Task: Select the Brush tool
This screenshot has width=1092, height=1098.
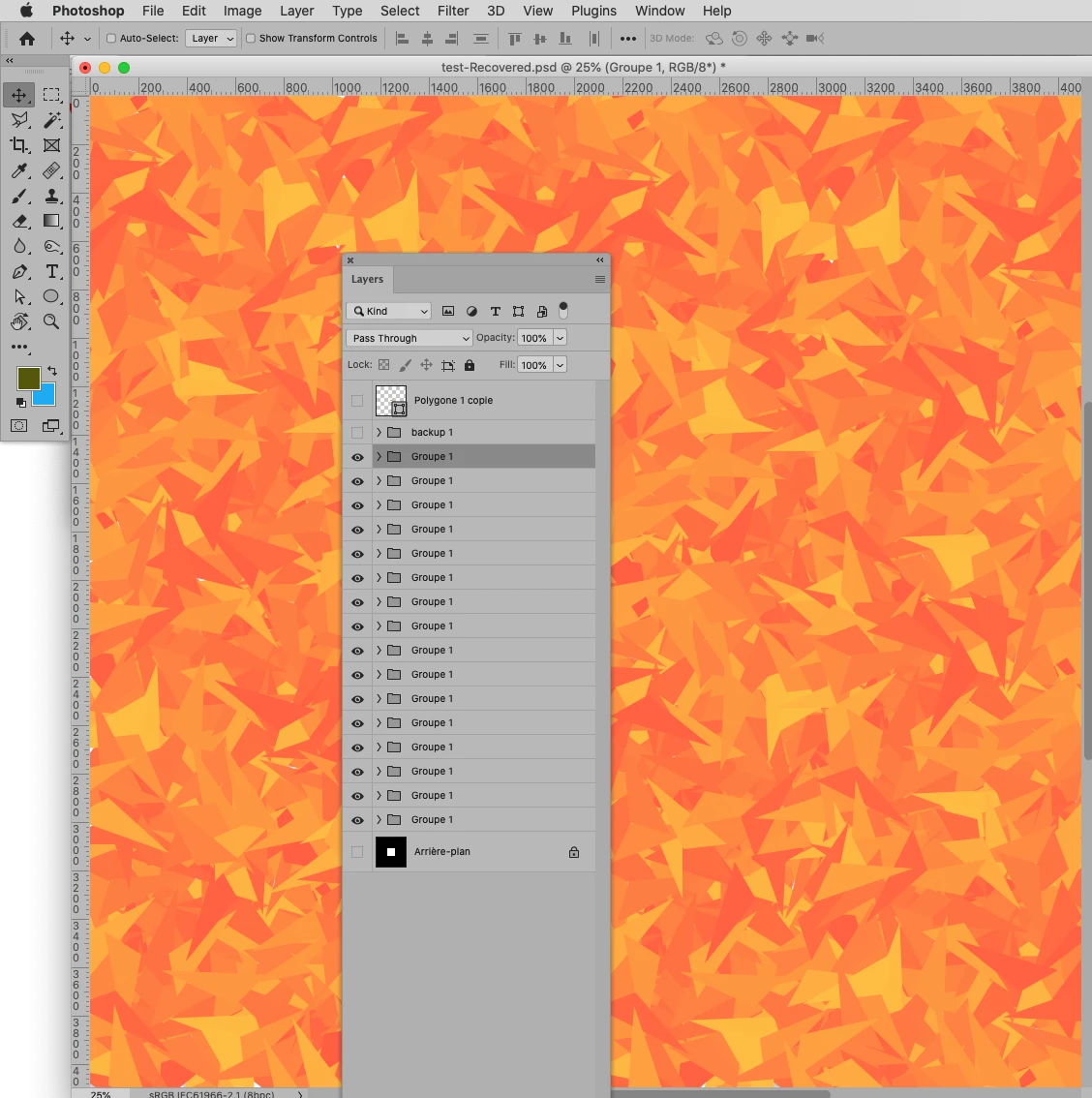Action: point(19,196)
